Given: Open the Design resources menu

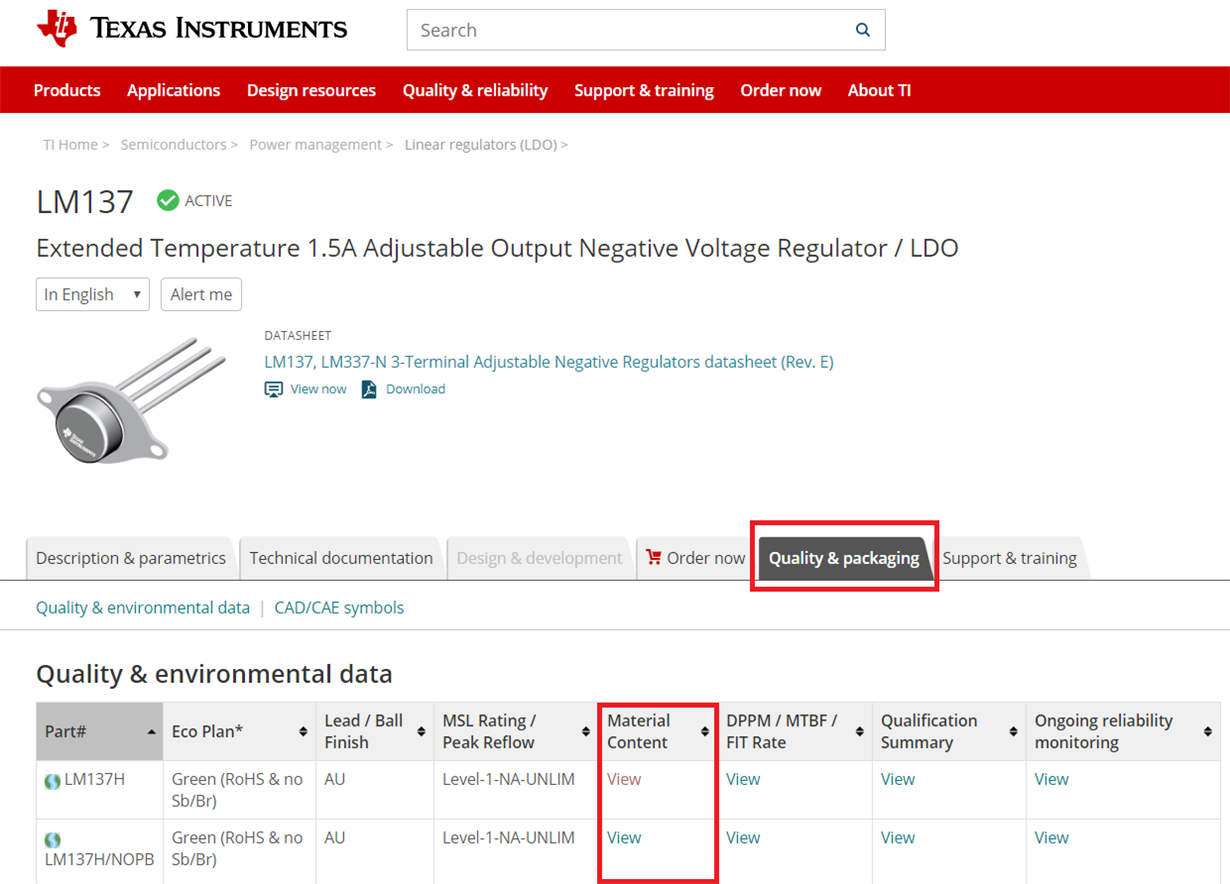Looking at the screenshot, I should pyautogui.click(x=311, y=90).
